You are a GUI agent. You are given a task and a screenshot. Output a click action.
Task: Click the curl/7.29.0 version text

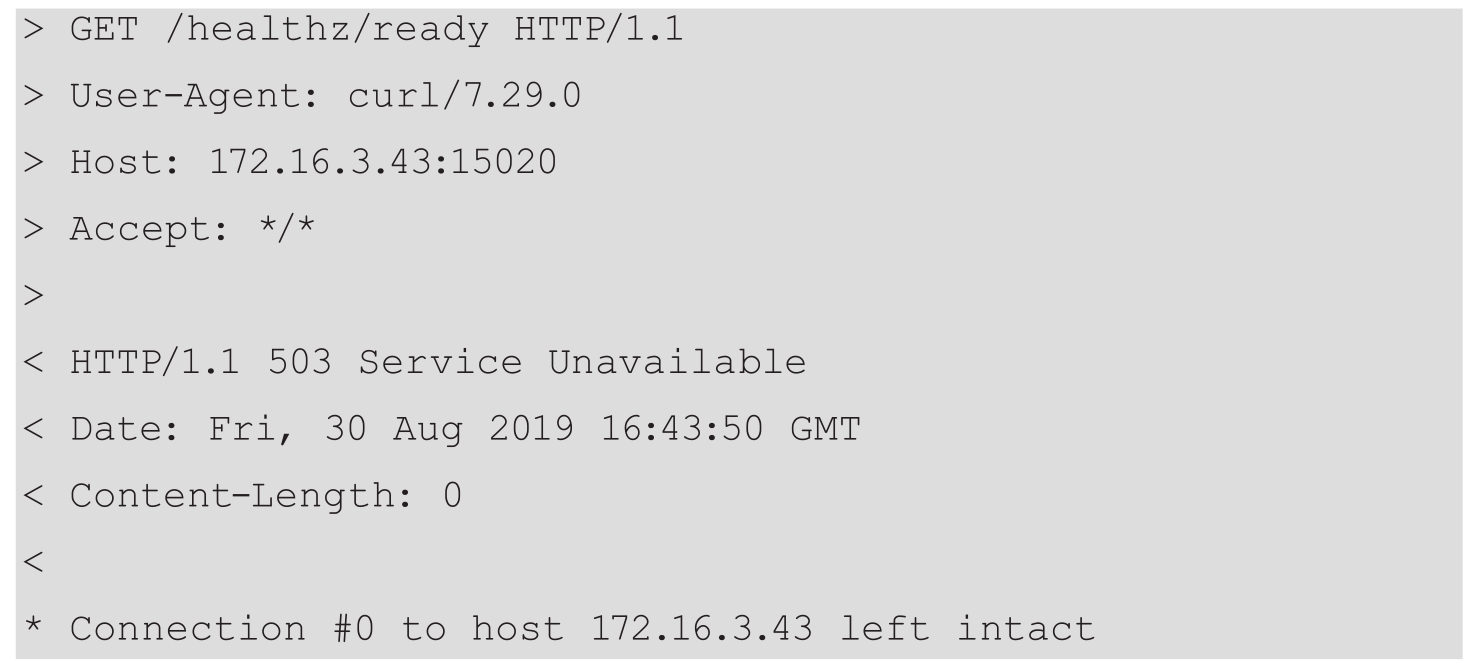[x=465, y=96]
